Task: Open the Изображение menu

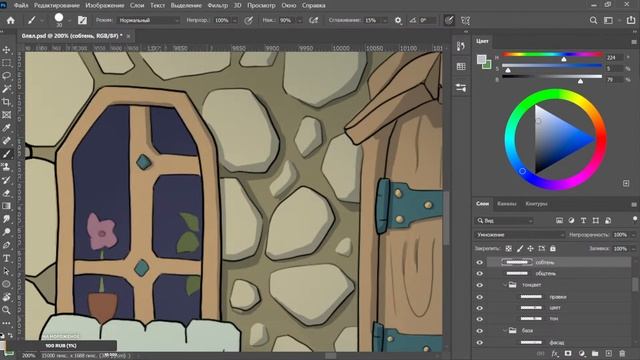Action: (x=105, y=5)
